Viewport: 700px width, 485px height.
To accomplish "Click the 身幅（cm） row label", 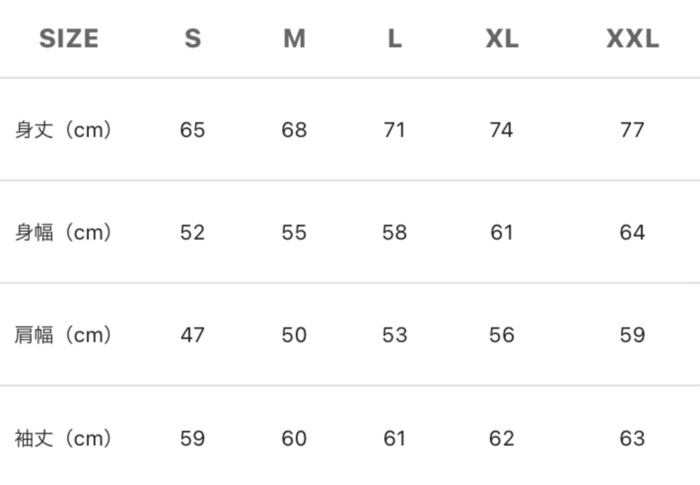I will (63, 232).
